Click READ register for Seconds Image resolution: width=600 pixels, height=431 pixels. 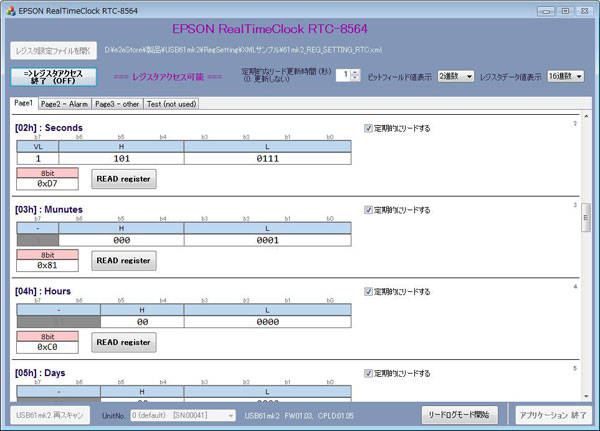[124, 179]
